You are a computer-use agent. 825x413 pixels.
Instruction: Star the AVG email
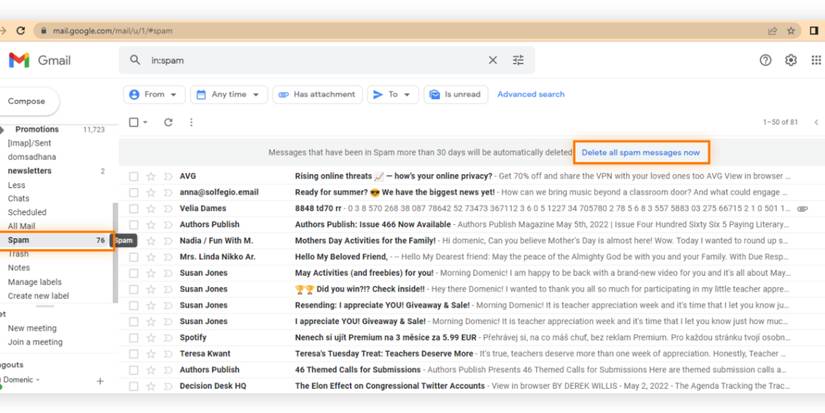pos(151,176)
